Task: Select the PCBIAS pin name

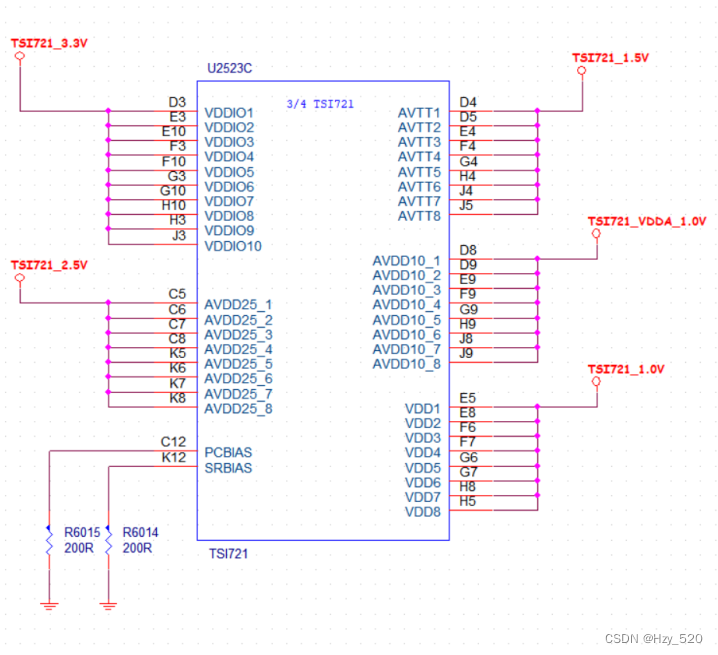Action: (x=229, y=452)
